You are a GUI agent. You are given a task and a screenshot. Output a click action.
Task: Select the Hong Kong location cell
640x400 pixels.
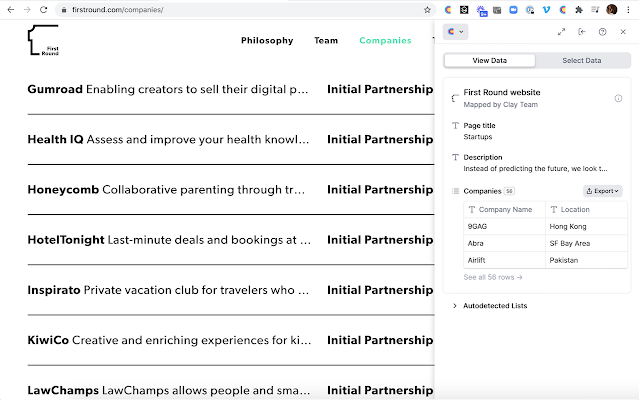tap(586, 227)
